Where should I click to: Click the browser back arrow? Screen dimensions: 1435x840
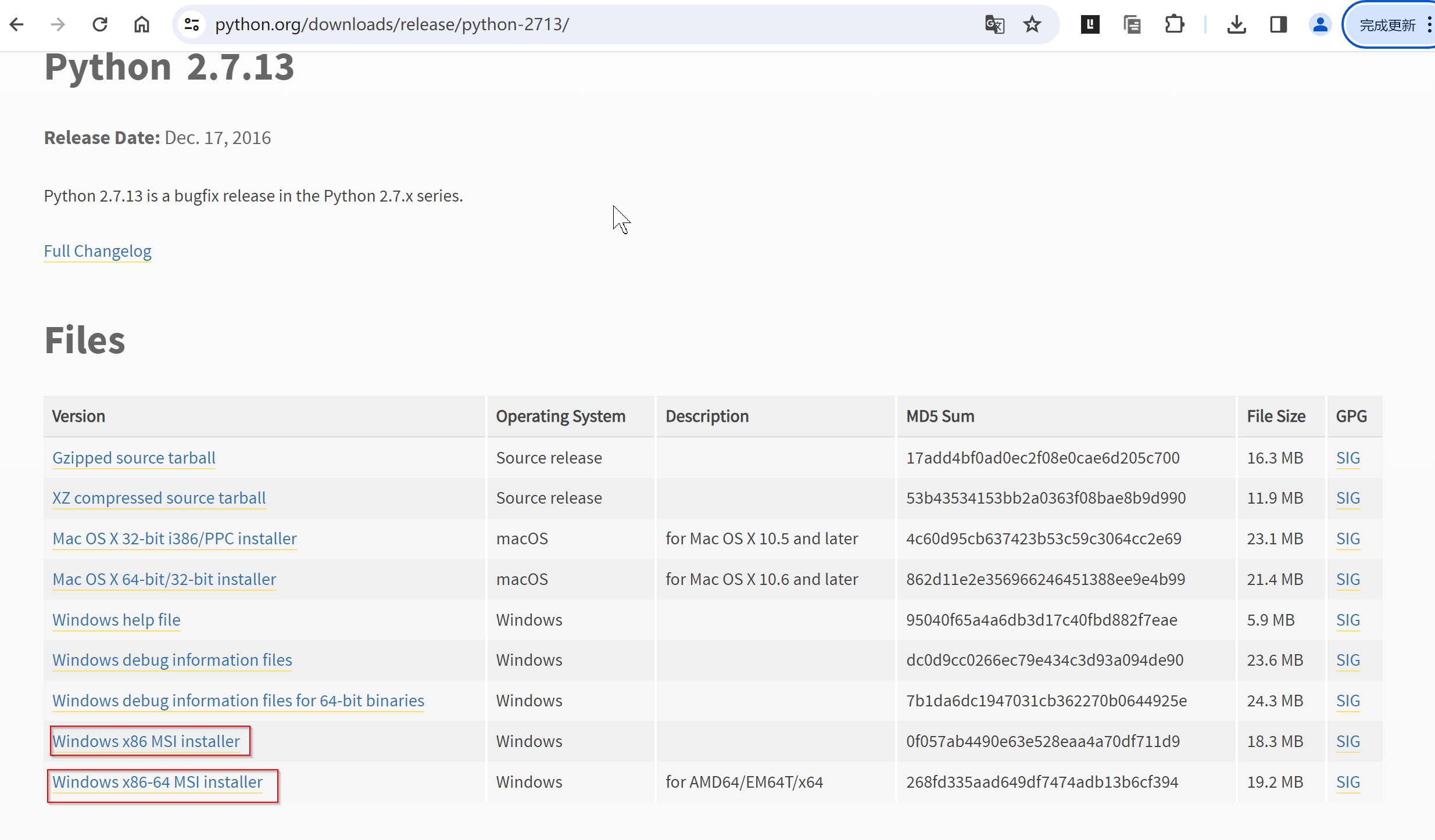pyautogui.click(x=17, y=24)
